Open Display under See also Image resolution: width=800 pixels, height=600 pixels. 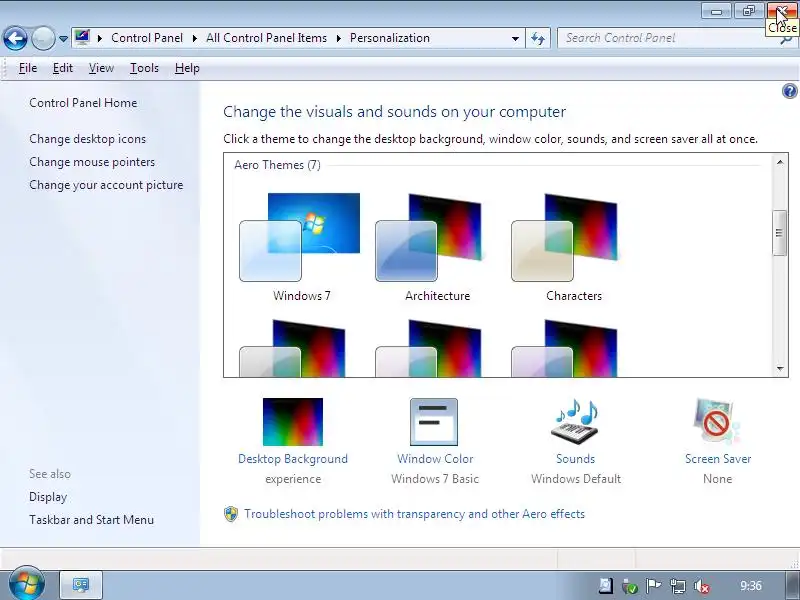48,496
